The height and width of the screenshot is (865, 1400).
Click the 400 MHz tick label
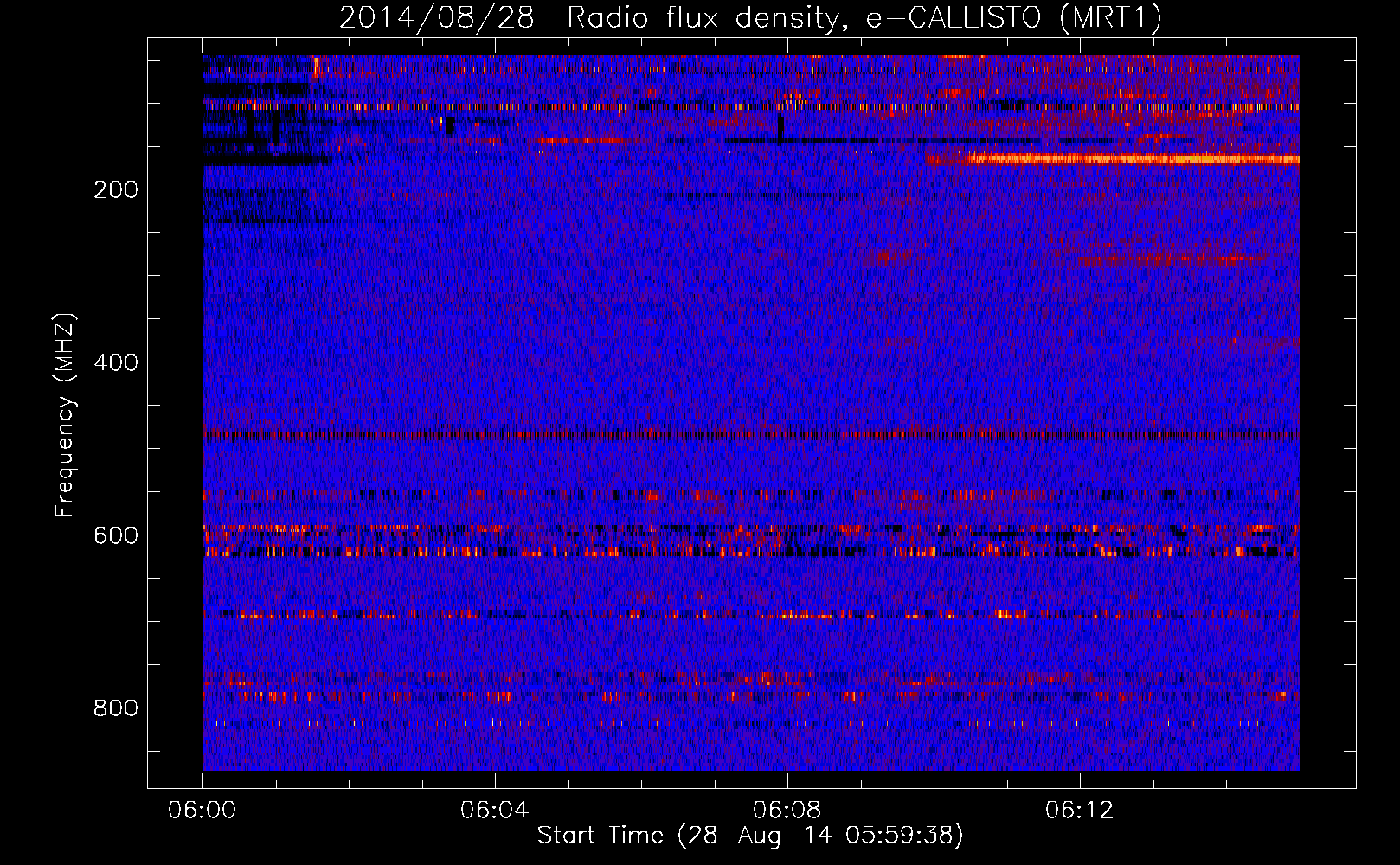pyautogui.click(x=116, y=362)
